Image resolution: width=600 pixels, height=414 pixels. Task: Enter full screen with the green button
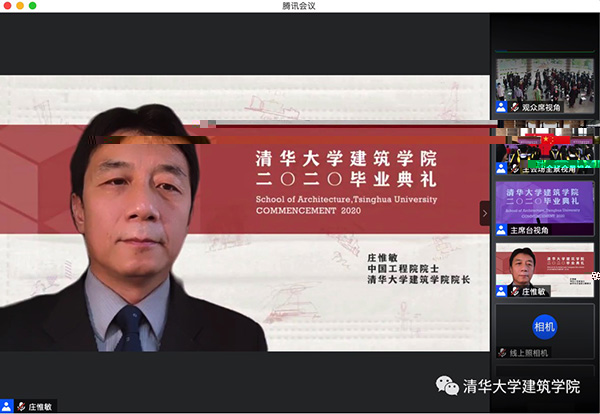tap(33, 6)
